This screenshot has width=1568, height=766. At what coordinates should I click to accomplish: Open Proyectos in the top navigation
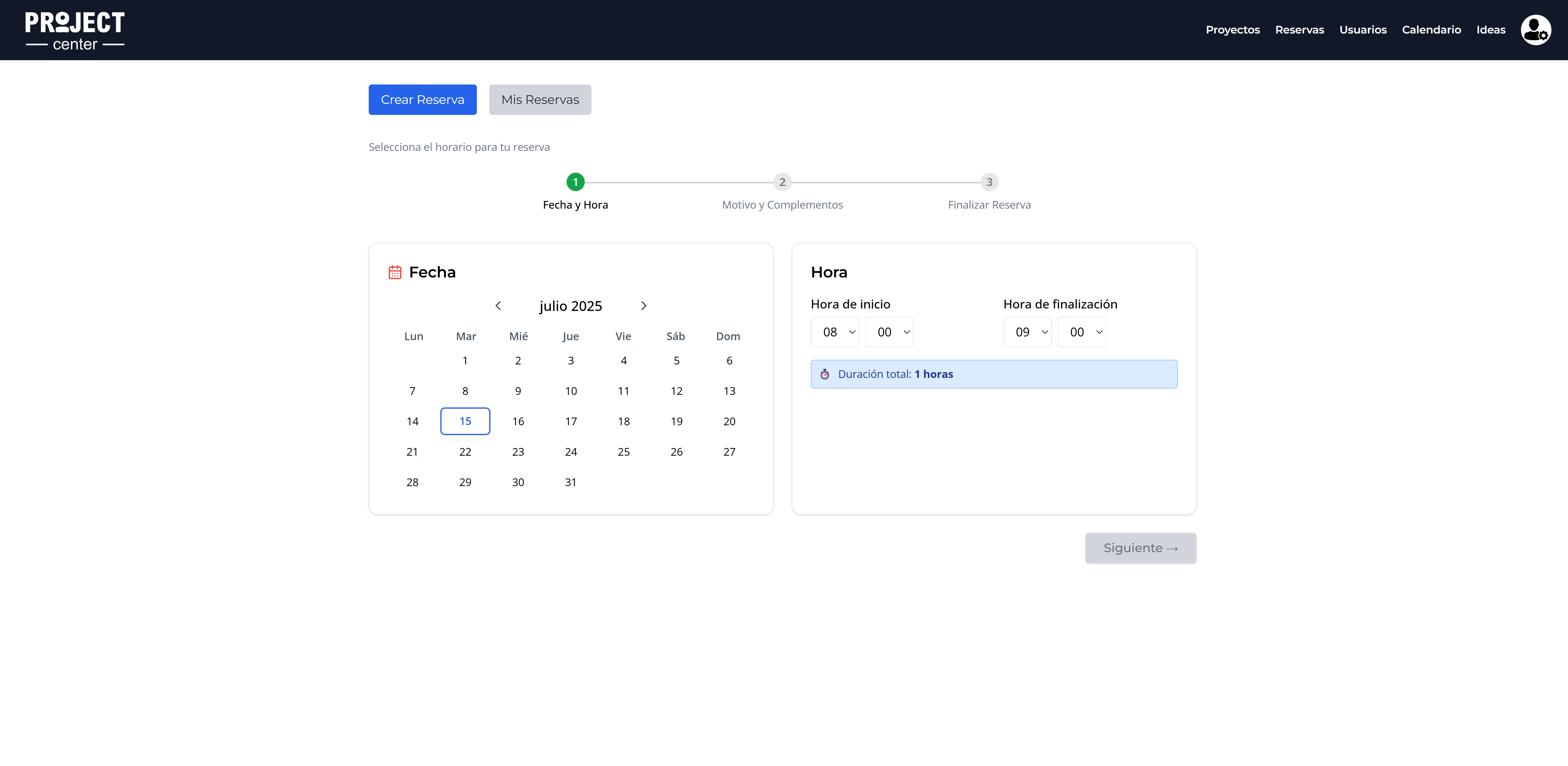click(1232, 30)
